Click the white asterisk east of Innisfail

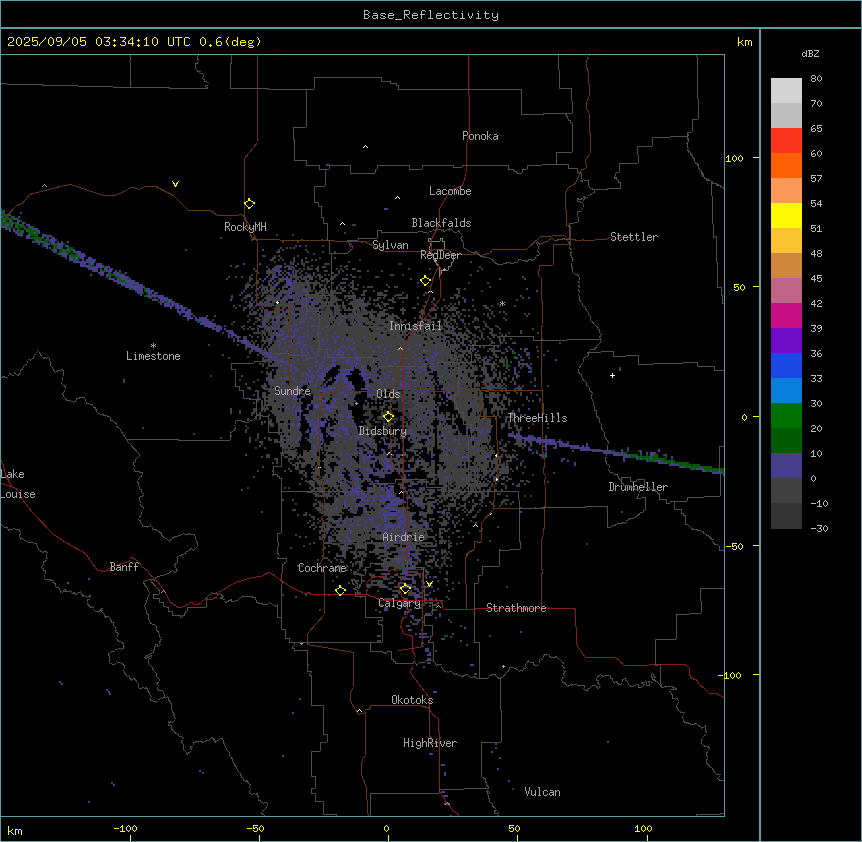[502, 303]
